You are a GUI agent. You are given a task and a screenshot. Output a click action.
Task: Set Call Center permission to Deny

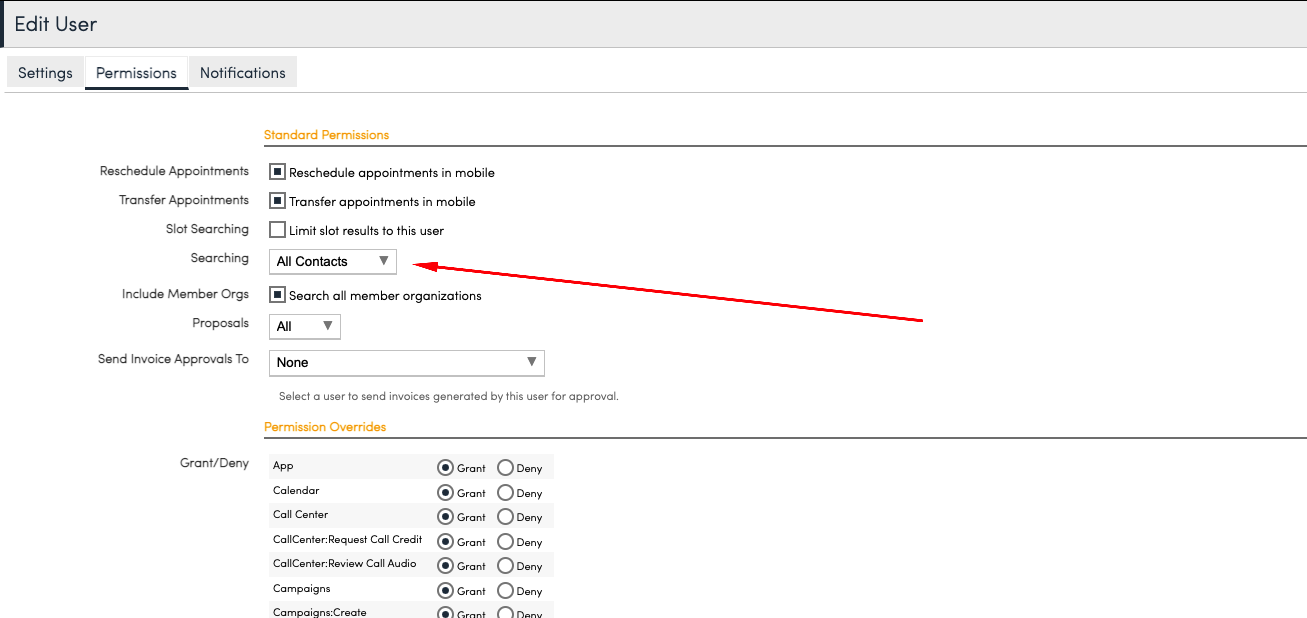point(505,517)
